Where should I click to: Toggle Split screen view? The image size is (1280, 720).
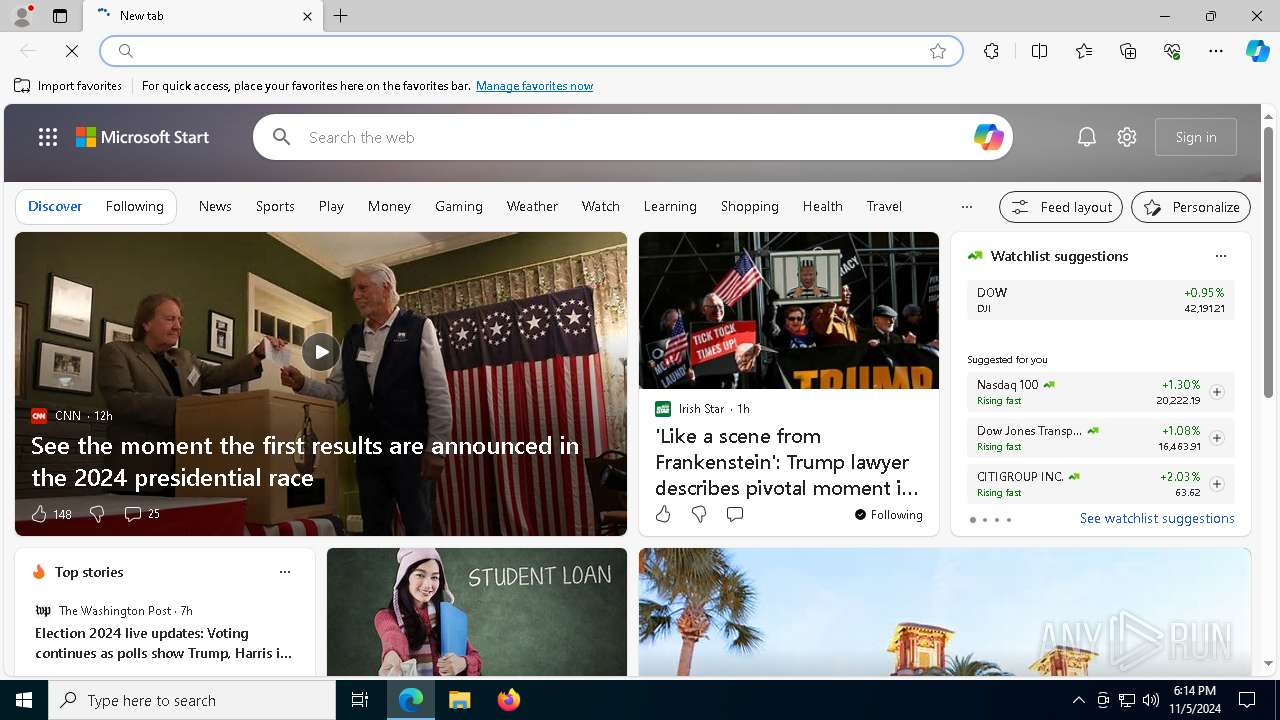point(1039,51)
